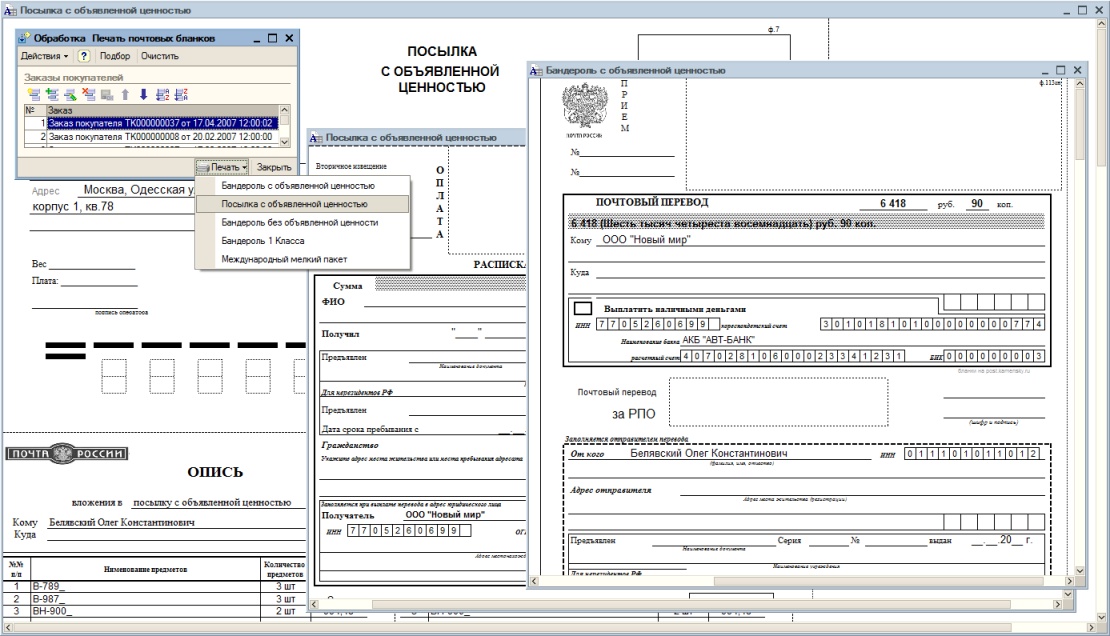Select order row ТК000000008 от 20.02.2007
Screen dimensions: 1110x636
162,137
